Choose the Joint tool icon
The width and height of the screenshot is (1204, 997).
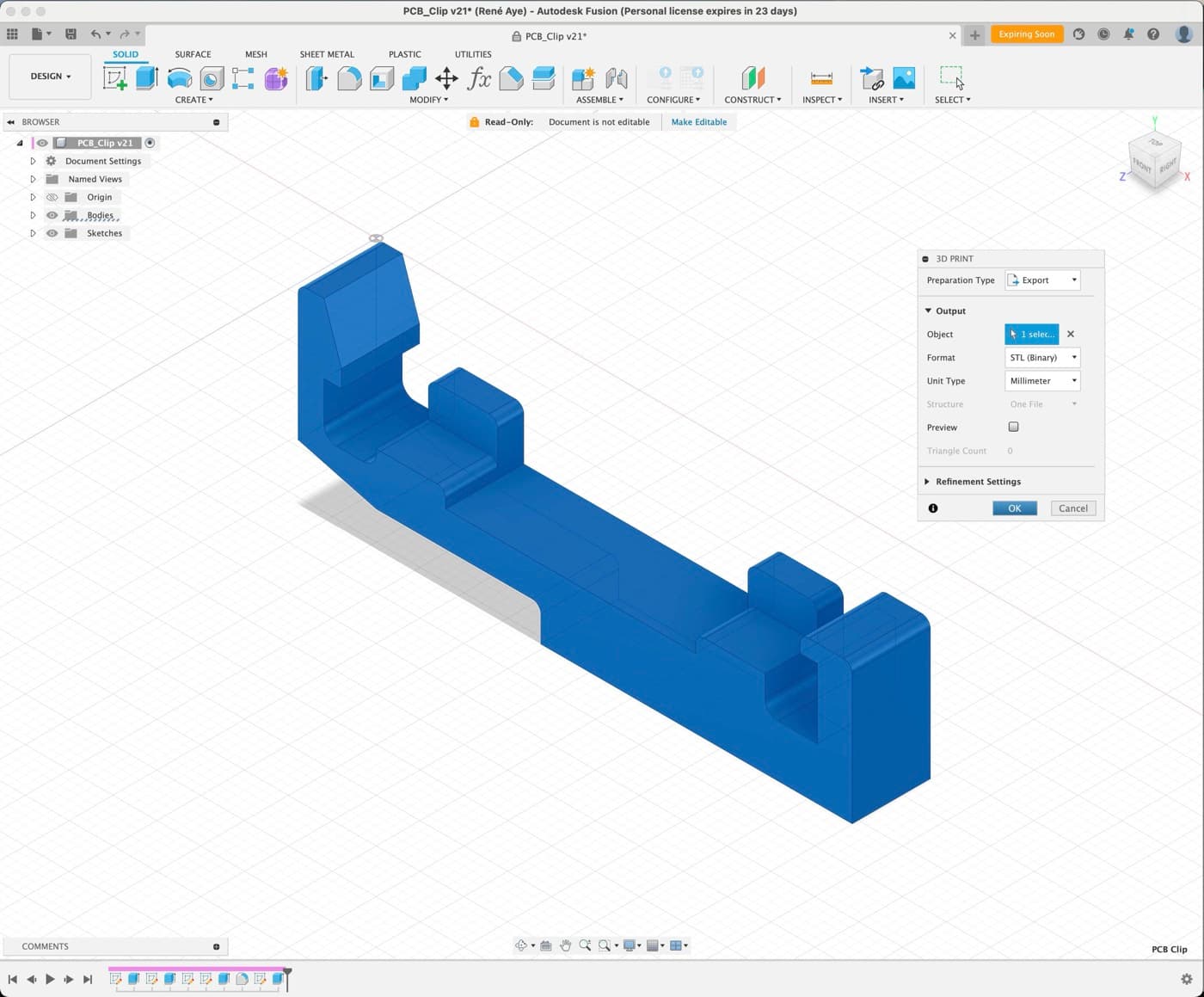point(616,78)
